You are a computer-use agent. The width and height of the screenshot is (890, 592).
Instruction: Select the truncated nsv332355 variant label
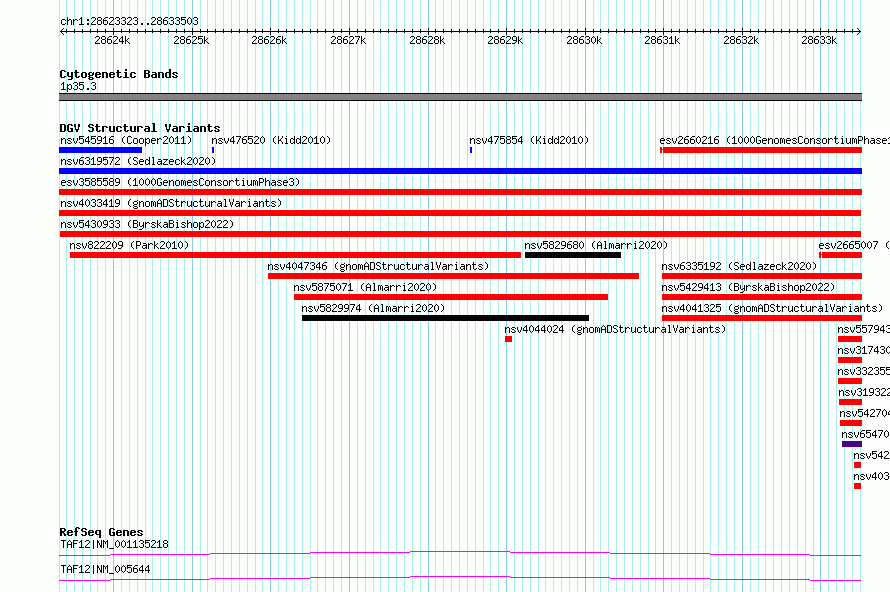point(863,371)
